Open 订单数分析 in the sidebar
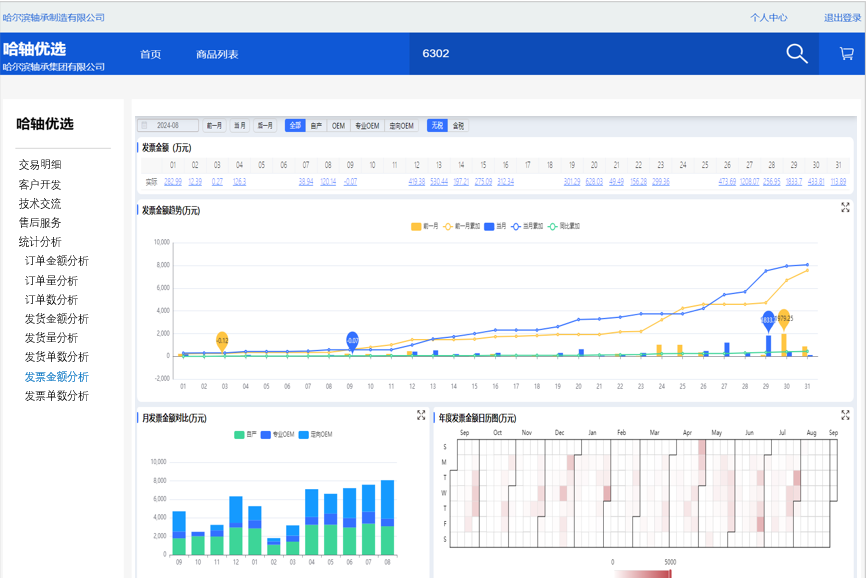 51,300
